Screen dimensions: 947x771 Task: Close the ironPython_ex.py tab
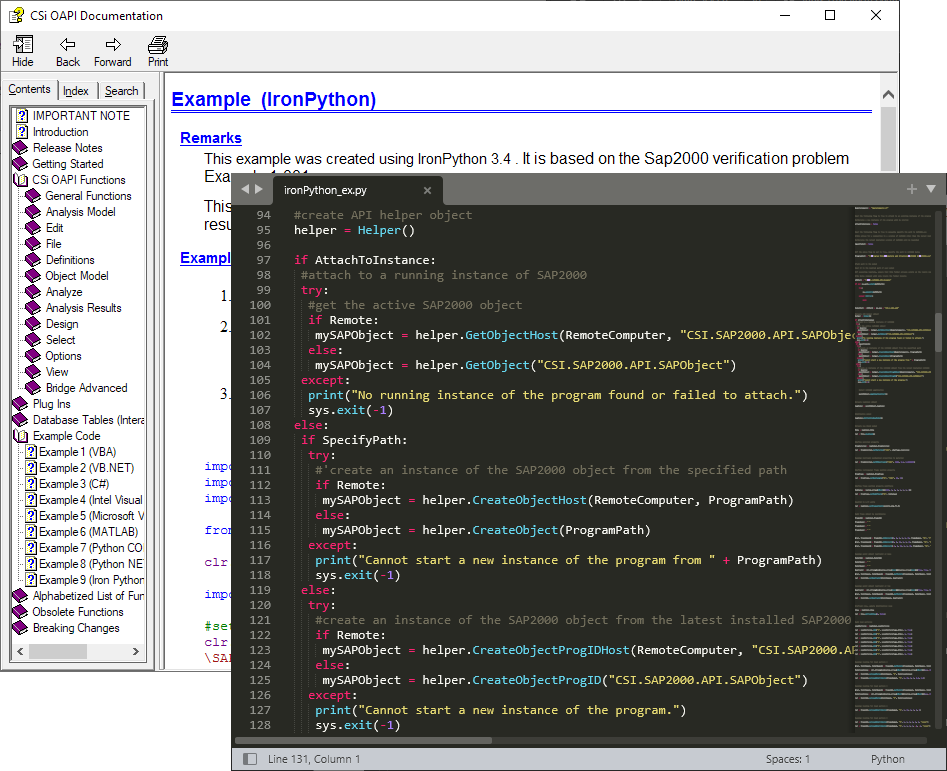(x=427, y=190)
